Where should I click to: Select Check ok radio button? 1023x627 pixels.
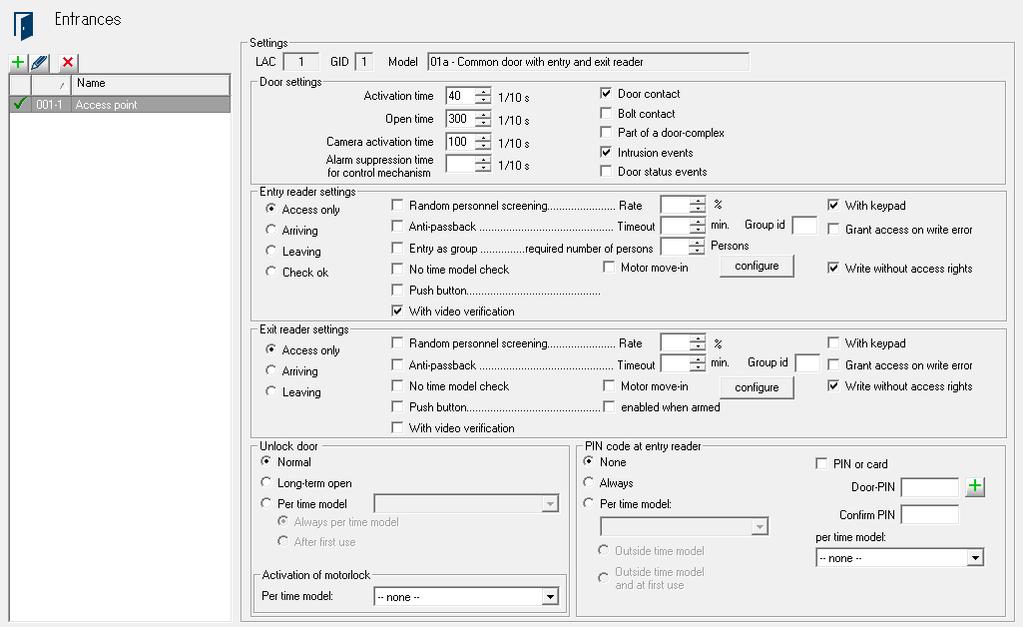pos(271,271)
